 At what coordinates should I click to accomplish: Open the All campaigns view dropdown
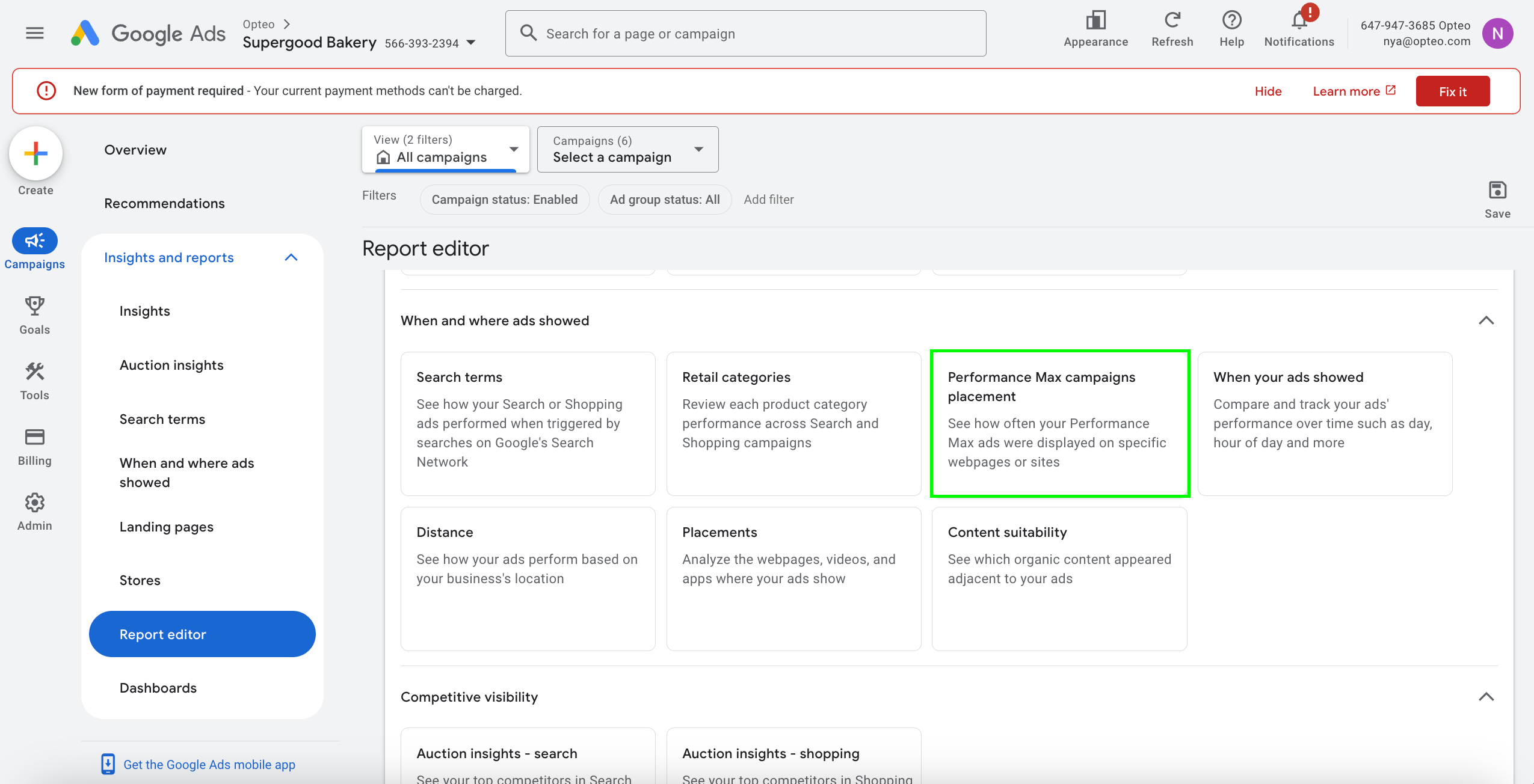[445, 150]
